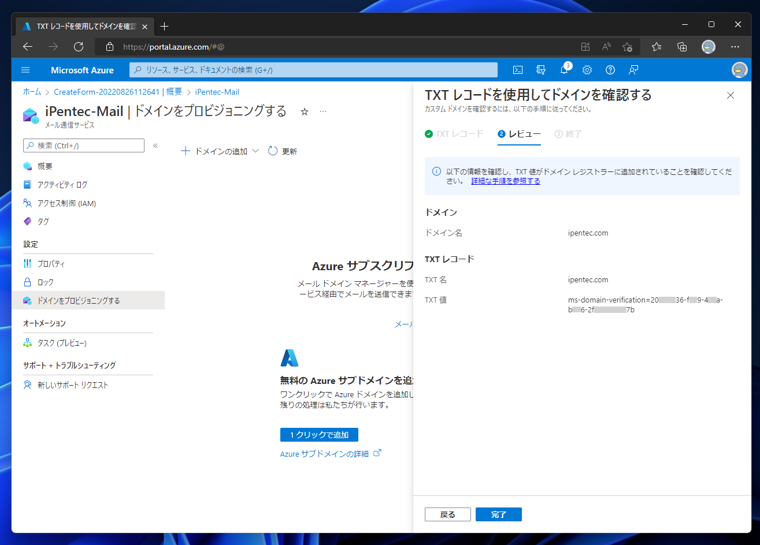Click the 1 クリックで追加 button
The width and height of the screenshot is (760, 545).
(319, 435)
